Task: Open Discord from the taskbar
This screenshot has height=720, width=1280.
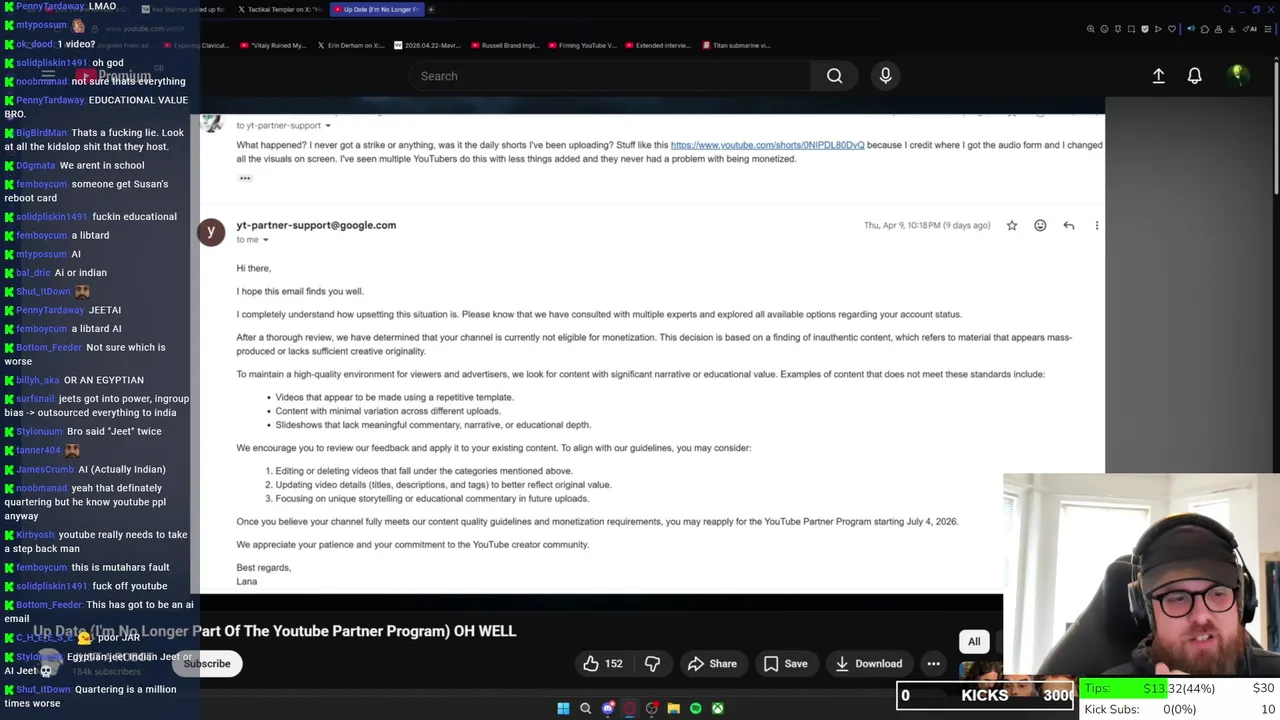Action: (607, 709)
